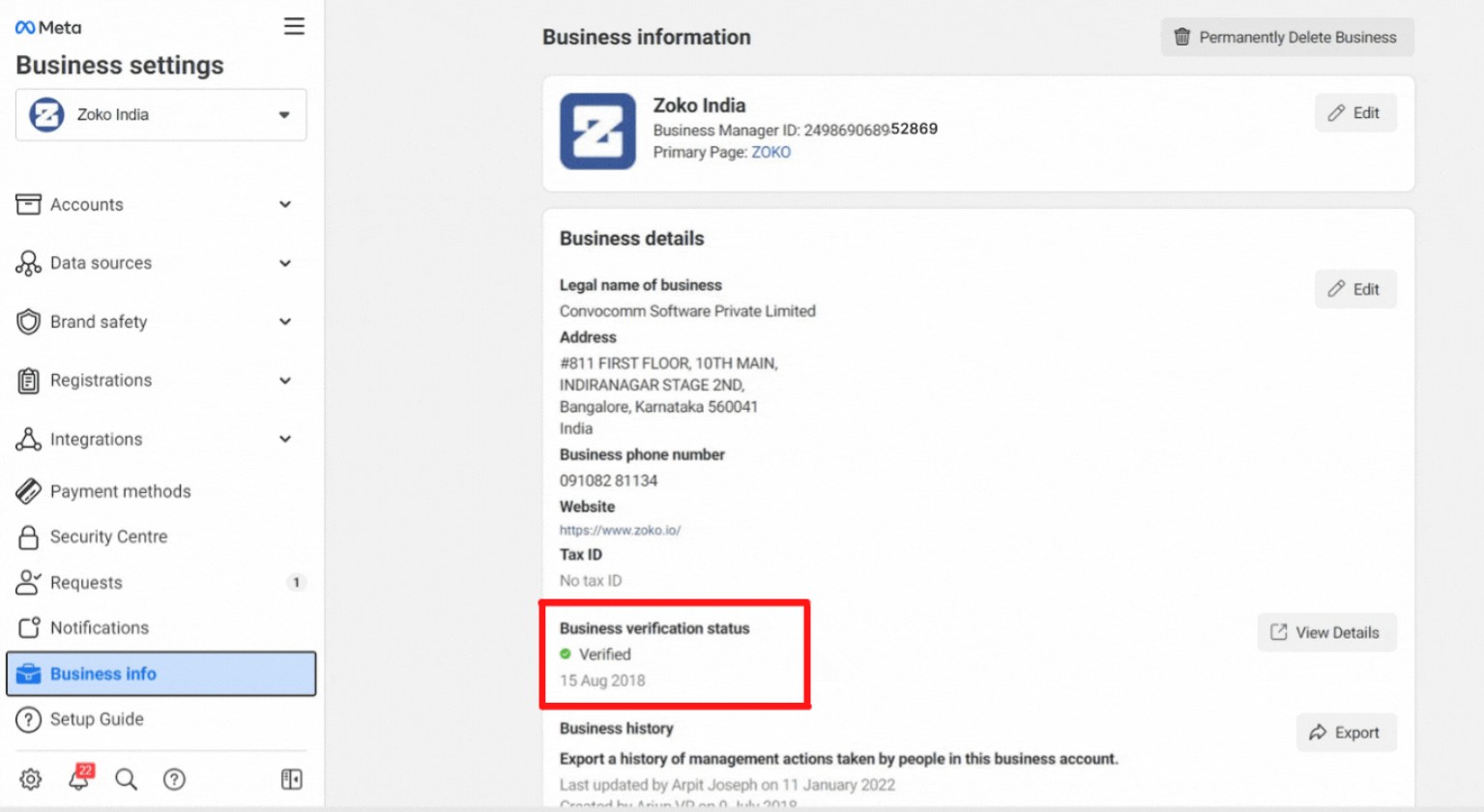
Task: Open the ZOKO primary page link
Action: [771, 153]
